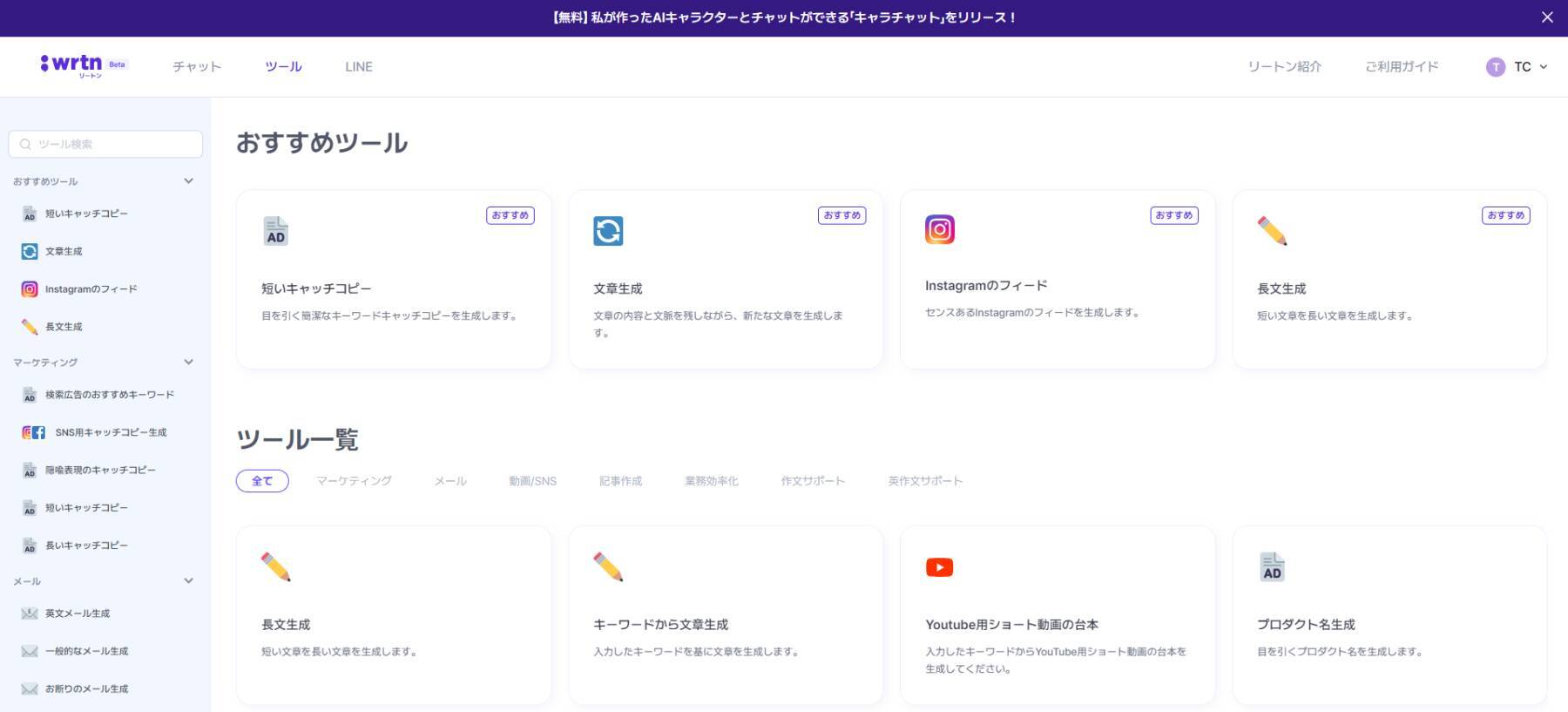Viewport: 1568px width, 712px height.
Task: Click pencil icon on キーワードから文章生成 card
Action: [x=608, y=567]
